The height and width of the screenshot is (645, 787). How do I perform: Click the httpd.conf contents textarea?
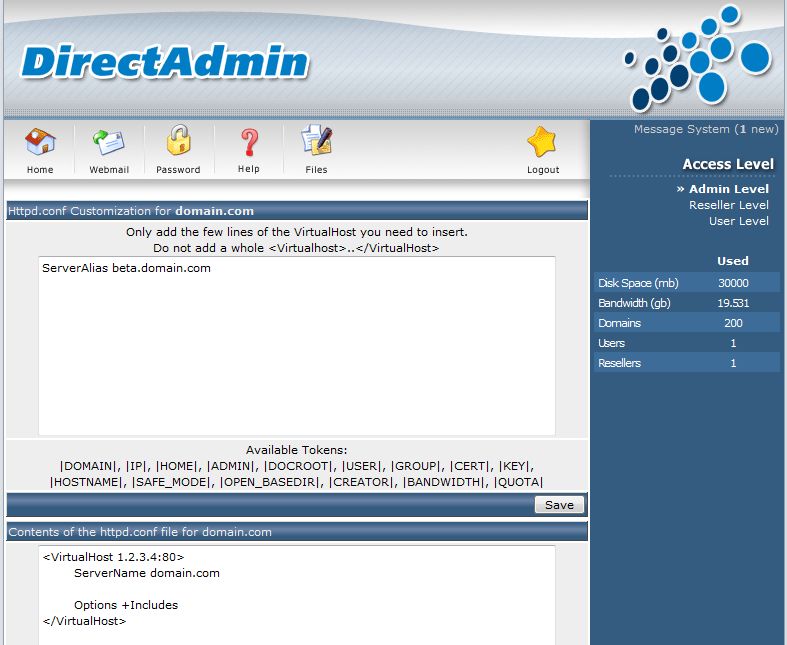[x=297, y=595]
